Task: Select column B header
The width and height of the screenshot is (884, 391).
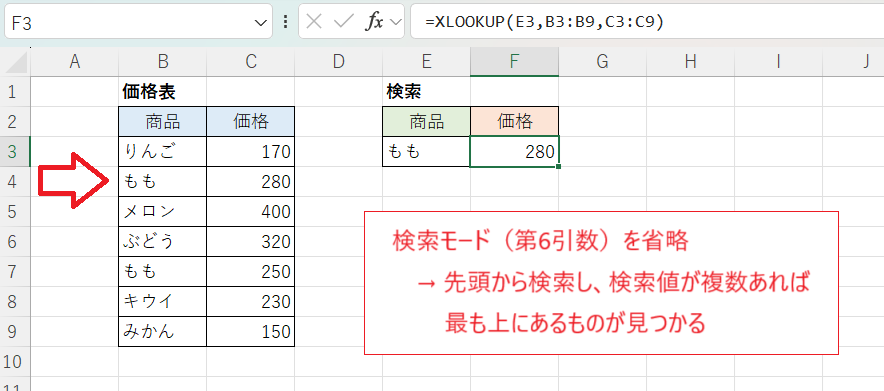Action: click(163, 62)
